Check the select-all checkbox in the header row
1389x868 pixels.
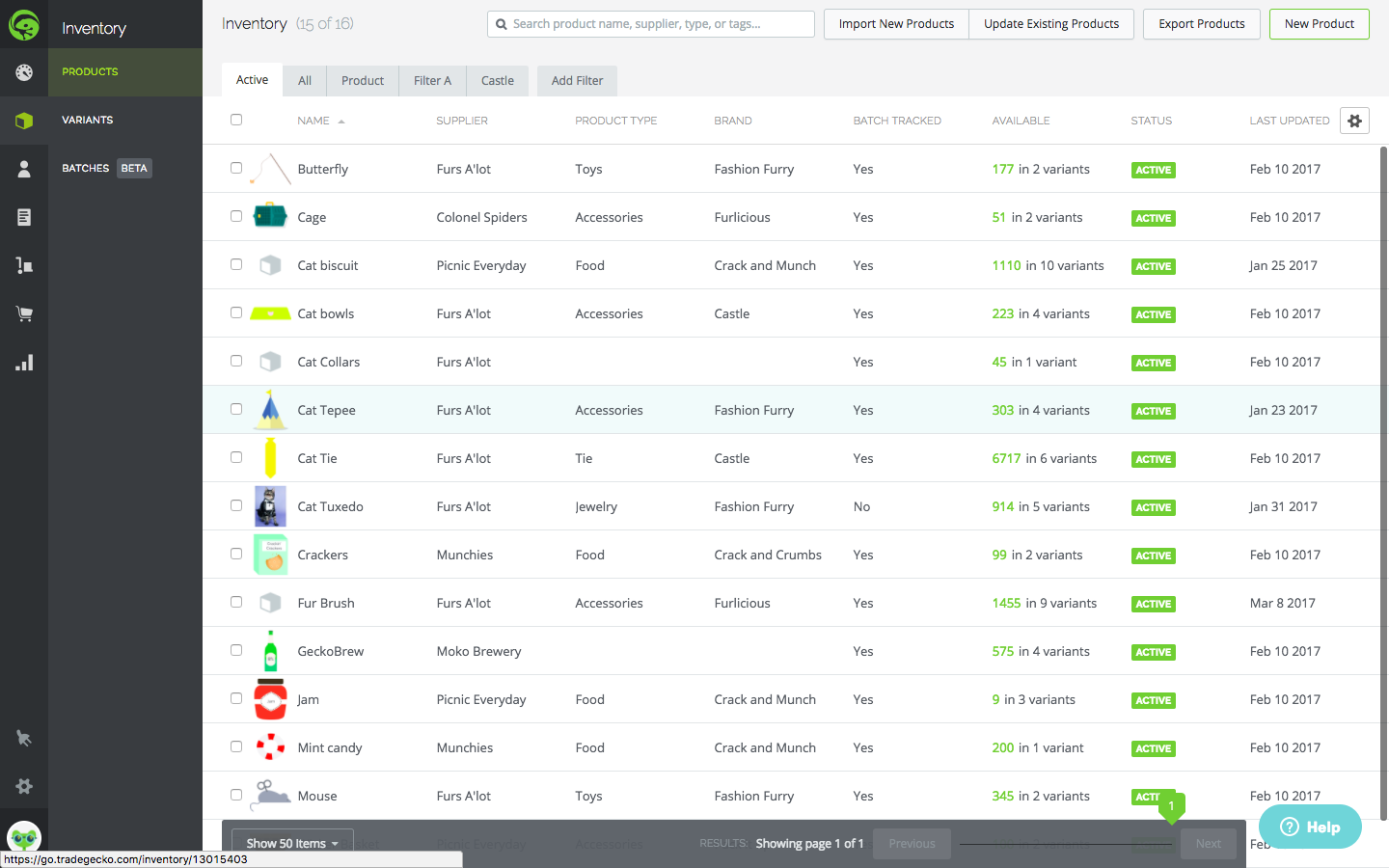pos(236,120)
